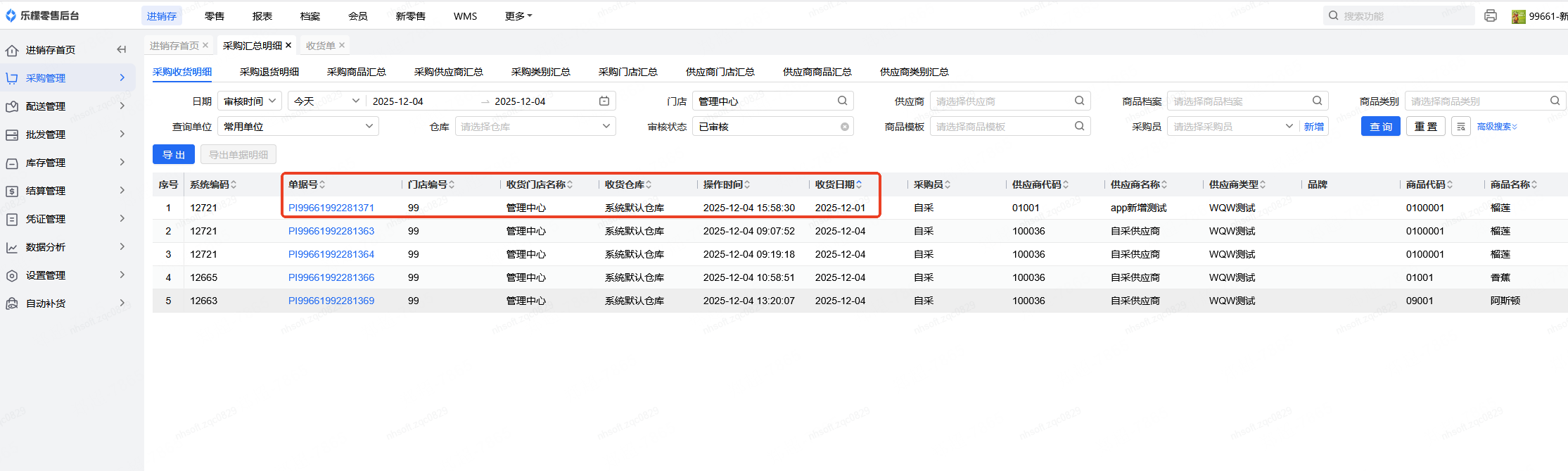Click the 进销存首页 home icon in the sidebar
The height and width of the screenshot is (471, 1568).
[12, 50]
